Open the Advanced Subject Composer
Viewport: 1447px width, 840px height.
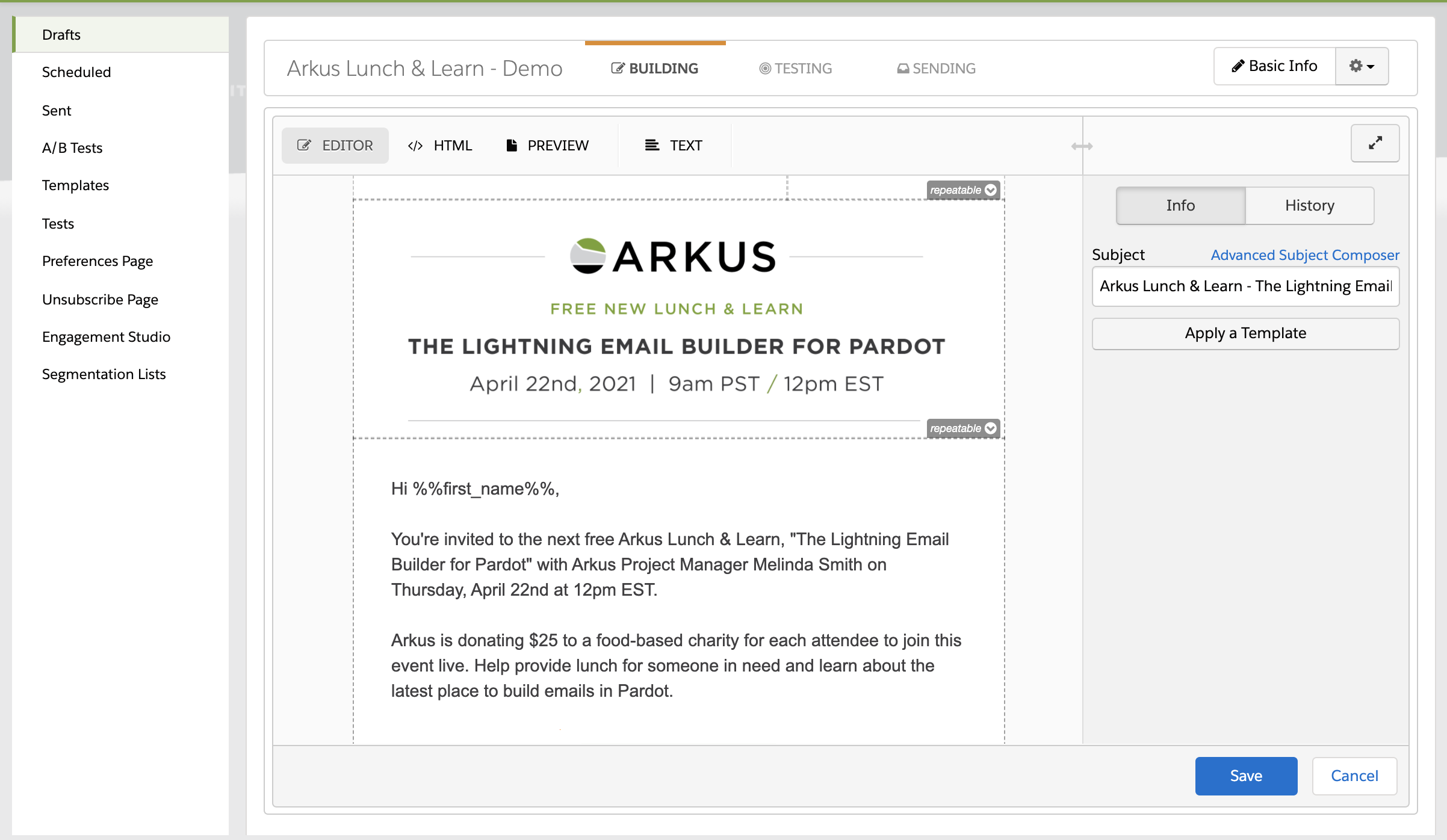point(1305,255)
